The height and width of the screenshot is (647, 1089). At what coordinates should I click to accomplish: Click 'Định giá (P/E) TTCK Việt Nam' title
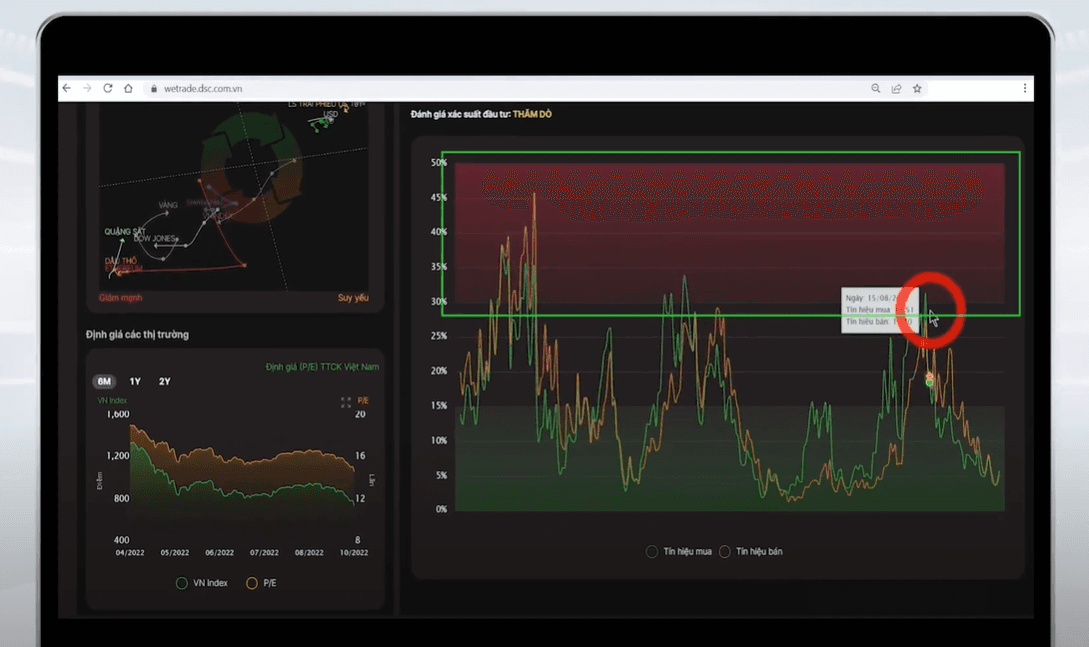tap(322, 367)
